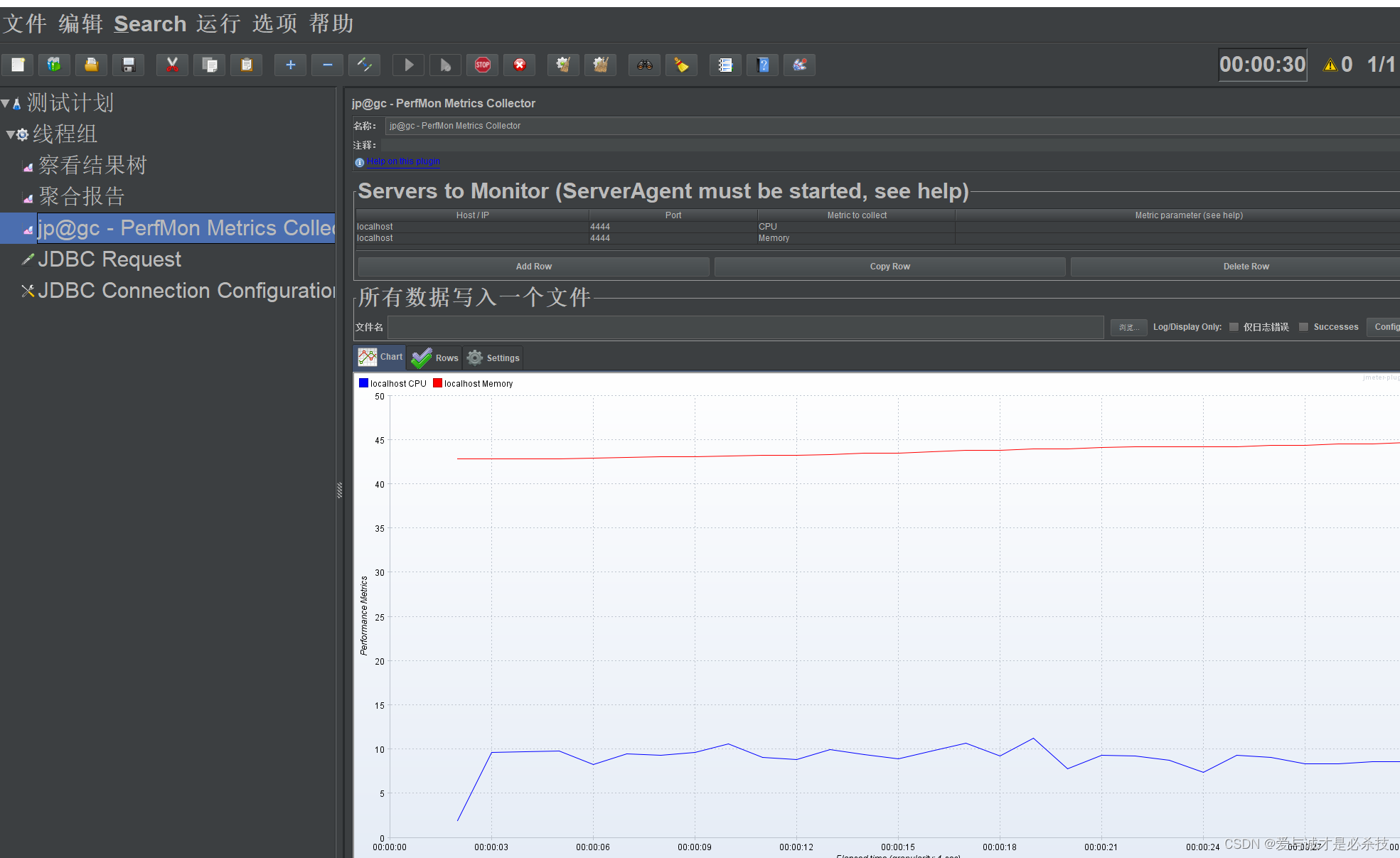Toggle the Successes checkbox

pos(1304,327)
